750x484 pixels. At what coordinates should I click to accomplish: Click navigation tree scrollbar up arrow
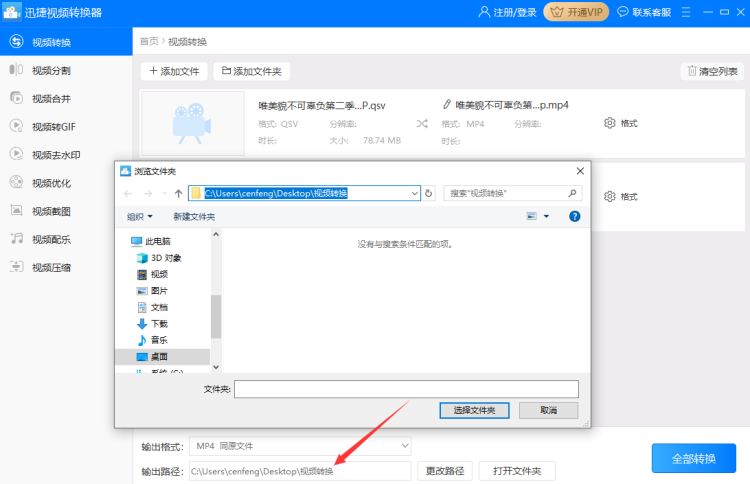216,234
